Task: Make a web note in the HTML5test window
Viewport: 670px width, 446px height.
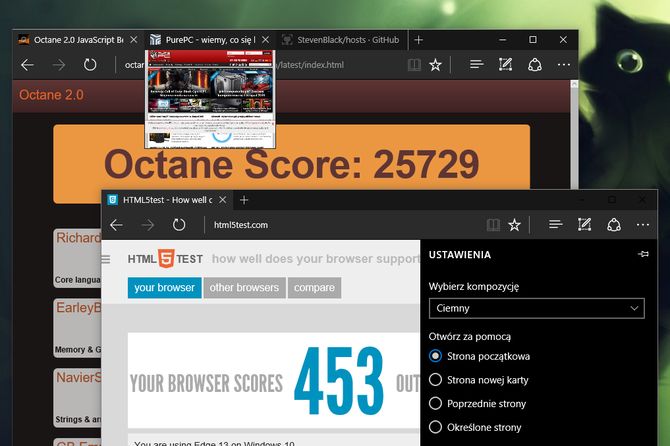Action: tap(585, 224)
